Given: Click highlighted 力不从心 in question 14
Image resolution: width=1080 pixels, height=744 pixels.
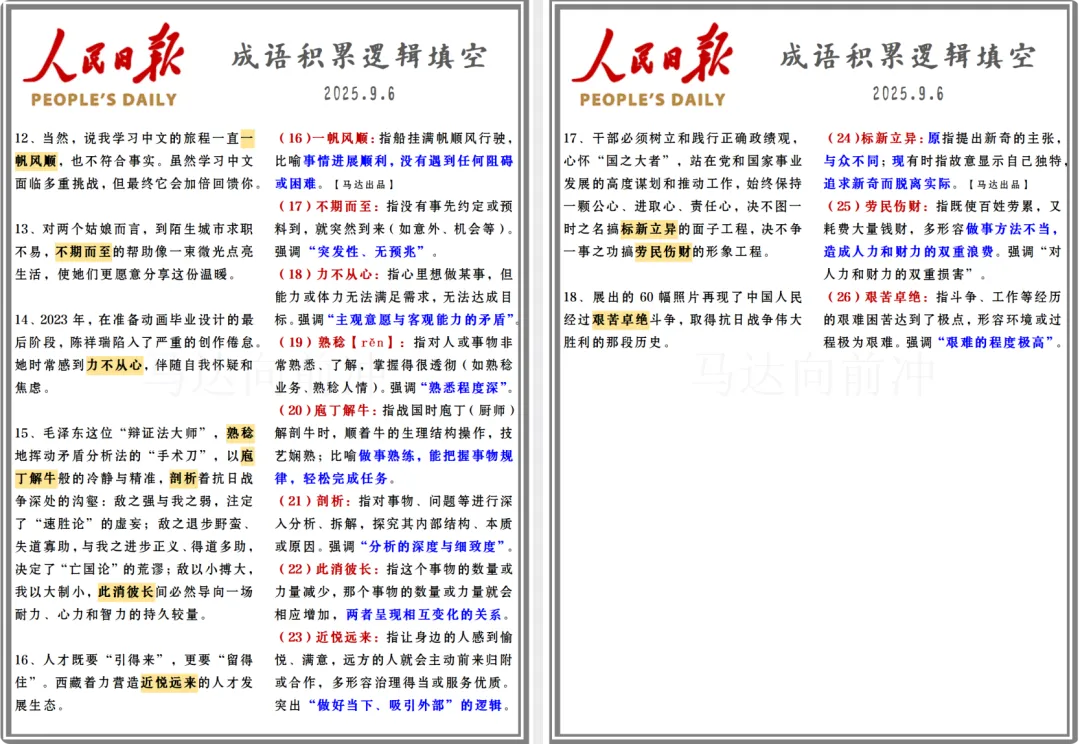Looking at the screenshot, I should pyautogui.click(x=114, y=366).
